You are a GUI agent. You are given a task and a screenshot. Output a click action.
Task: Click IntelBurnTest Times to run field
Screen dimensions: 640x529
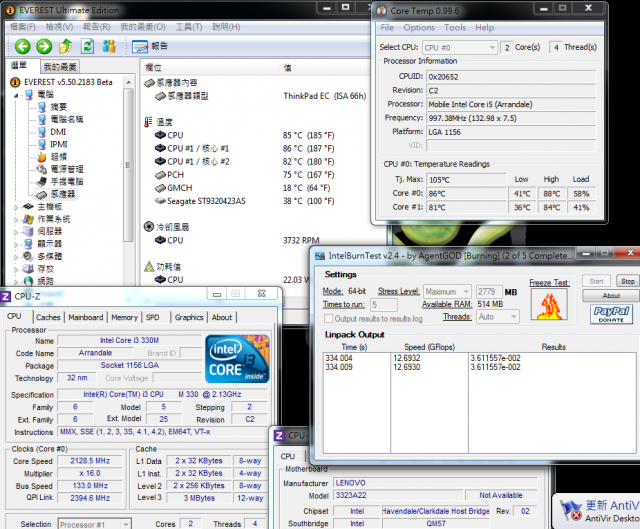click(x=384, y=305)
